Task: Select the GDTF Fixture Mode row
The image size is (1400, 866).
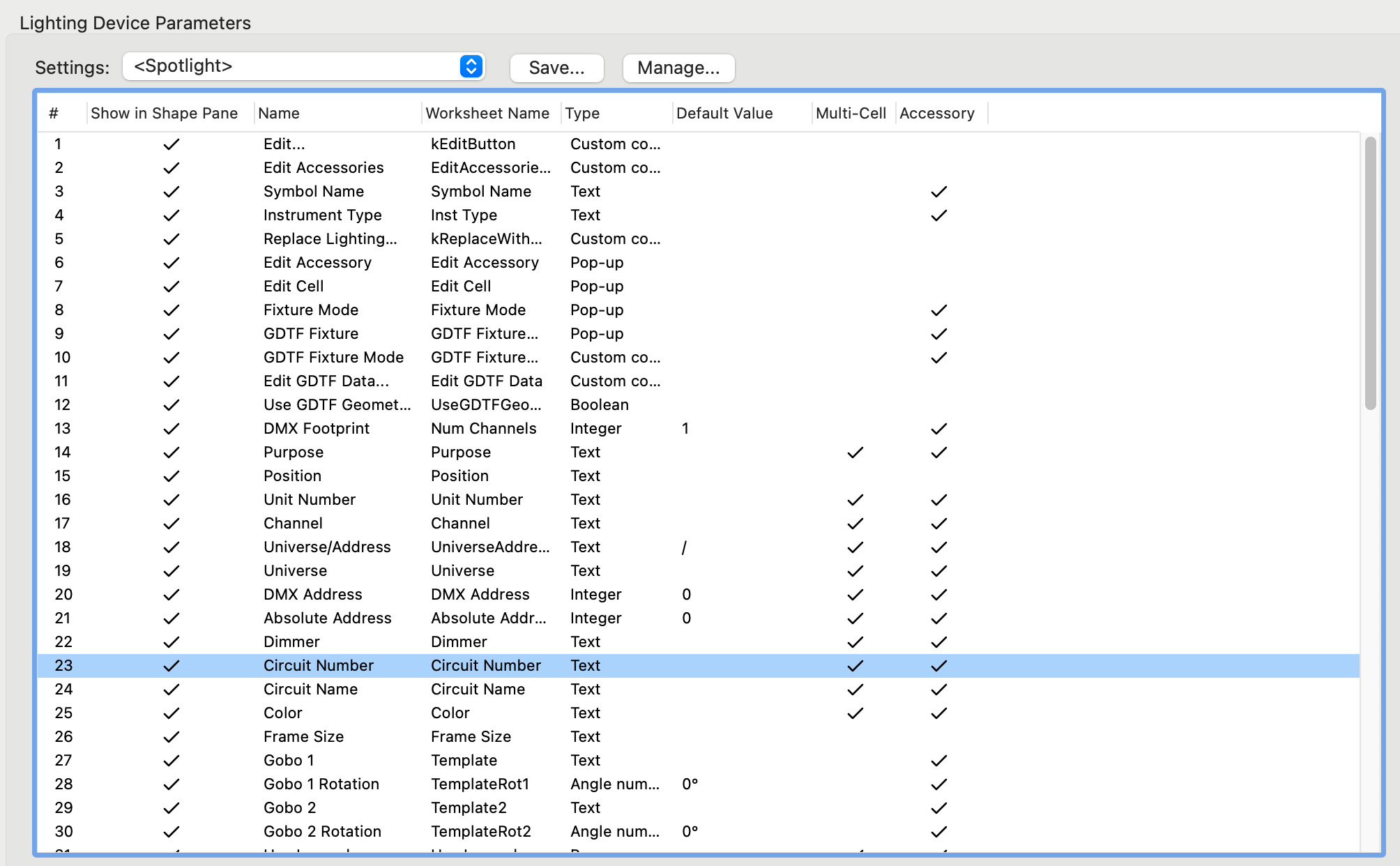Action: click(x=333, y=358)
